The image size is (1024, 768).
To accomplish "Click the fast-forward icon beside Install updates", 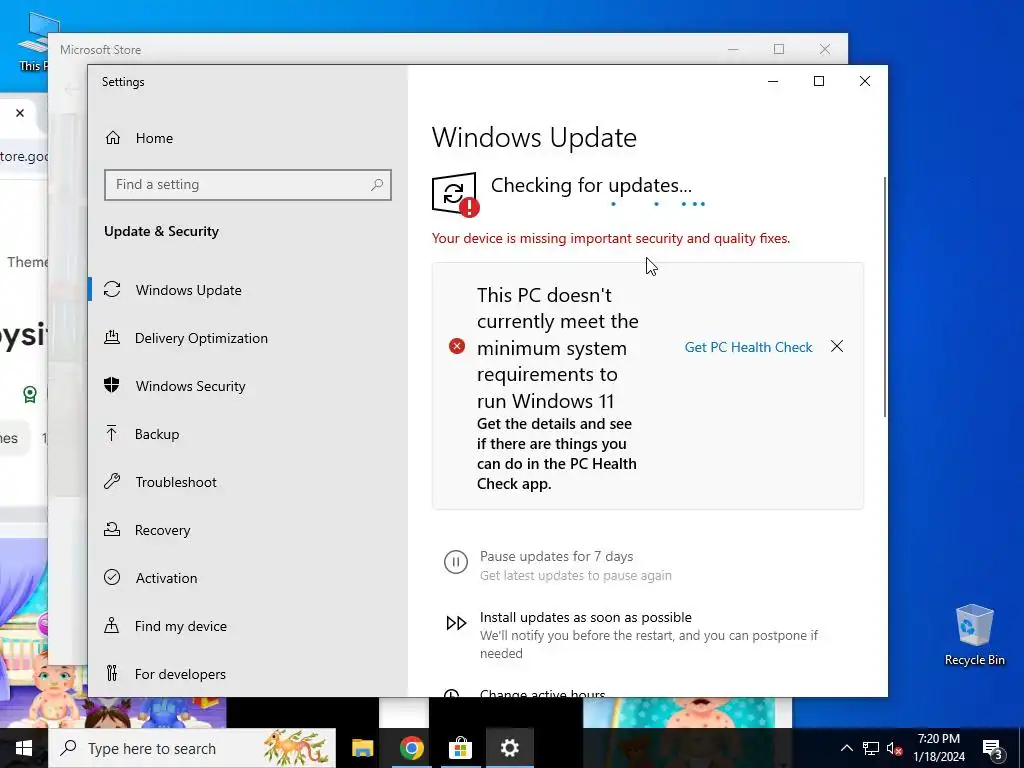I will pyautogui.click(x=456, y=623).
